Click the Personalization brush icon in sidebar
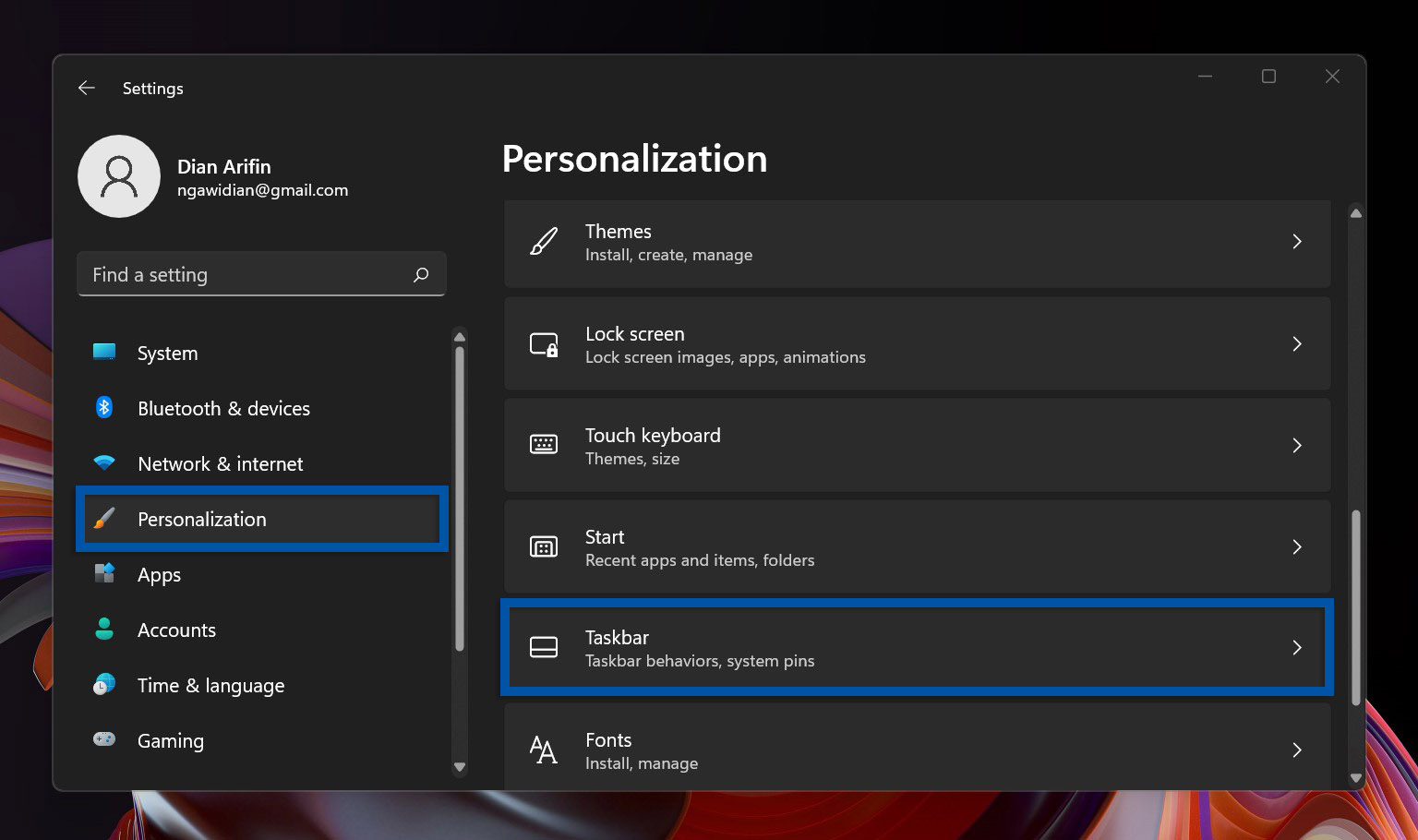This screenshot has width=1418, height=840. pyautogui.click(x=104, y=519)
